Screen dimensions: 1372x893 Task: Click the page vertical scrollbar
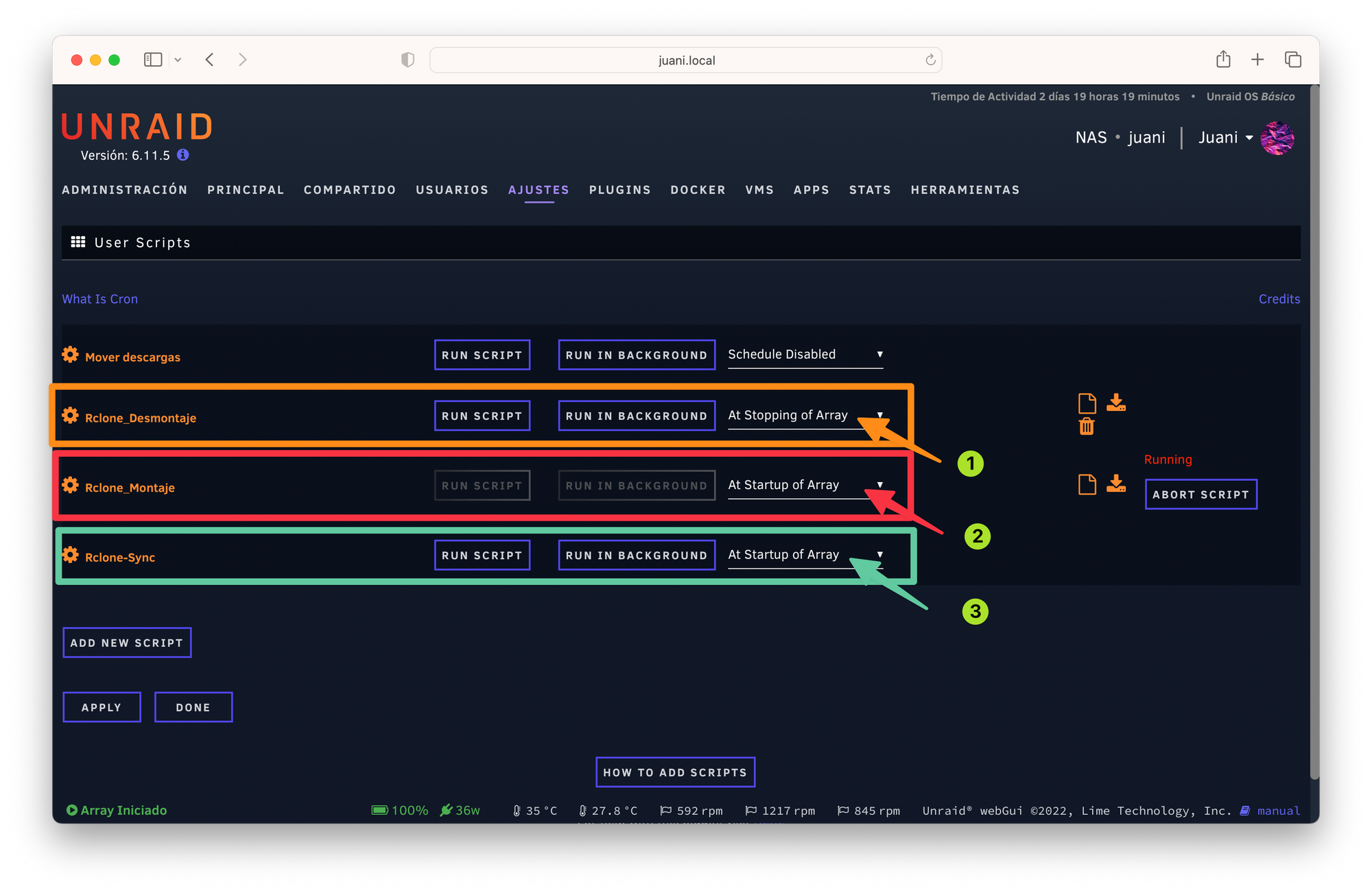[1314, 432]
